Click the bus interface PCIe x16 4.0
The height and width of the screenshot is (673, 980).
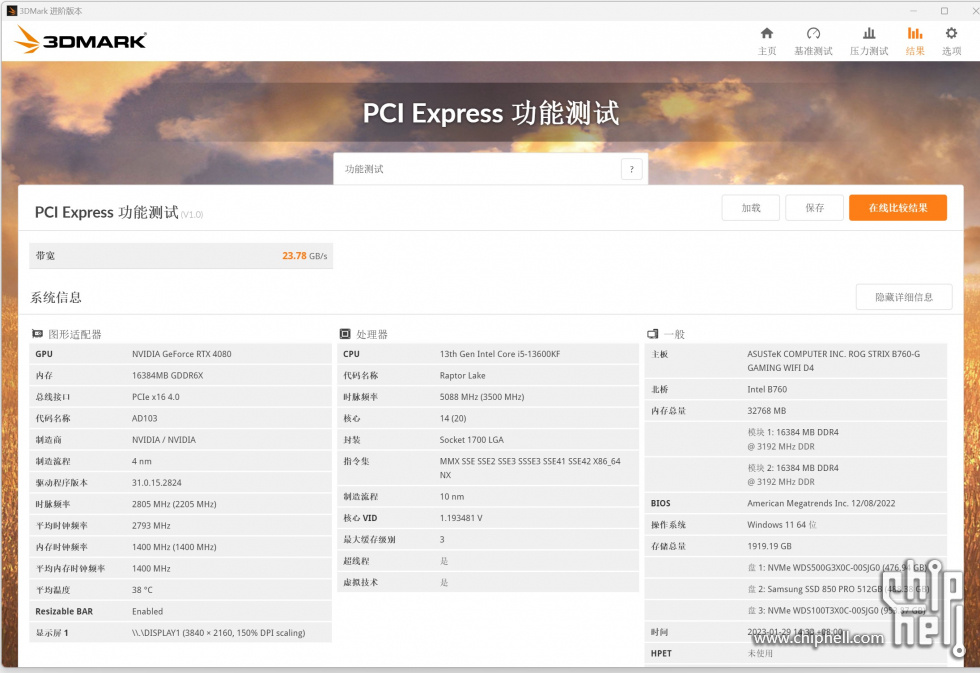[x=156, y=397]
